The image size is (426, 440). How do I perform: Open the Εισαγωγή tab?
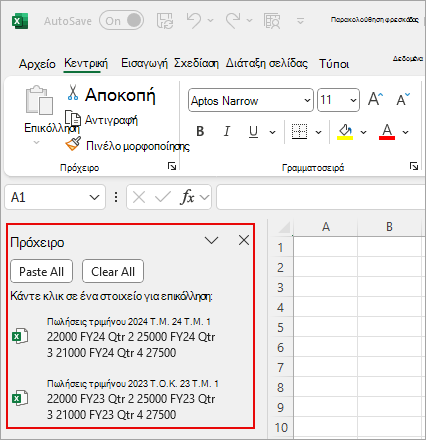tap(144, 63)
